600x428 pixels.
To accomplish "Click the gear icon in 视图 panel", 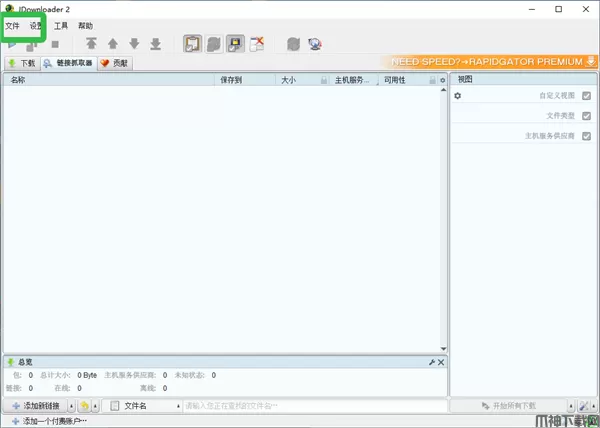I will 458,96.
